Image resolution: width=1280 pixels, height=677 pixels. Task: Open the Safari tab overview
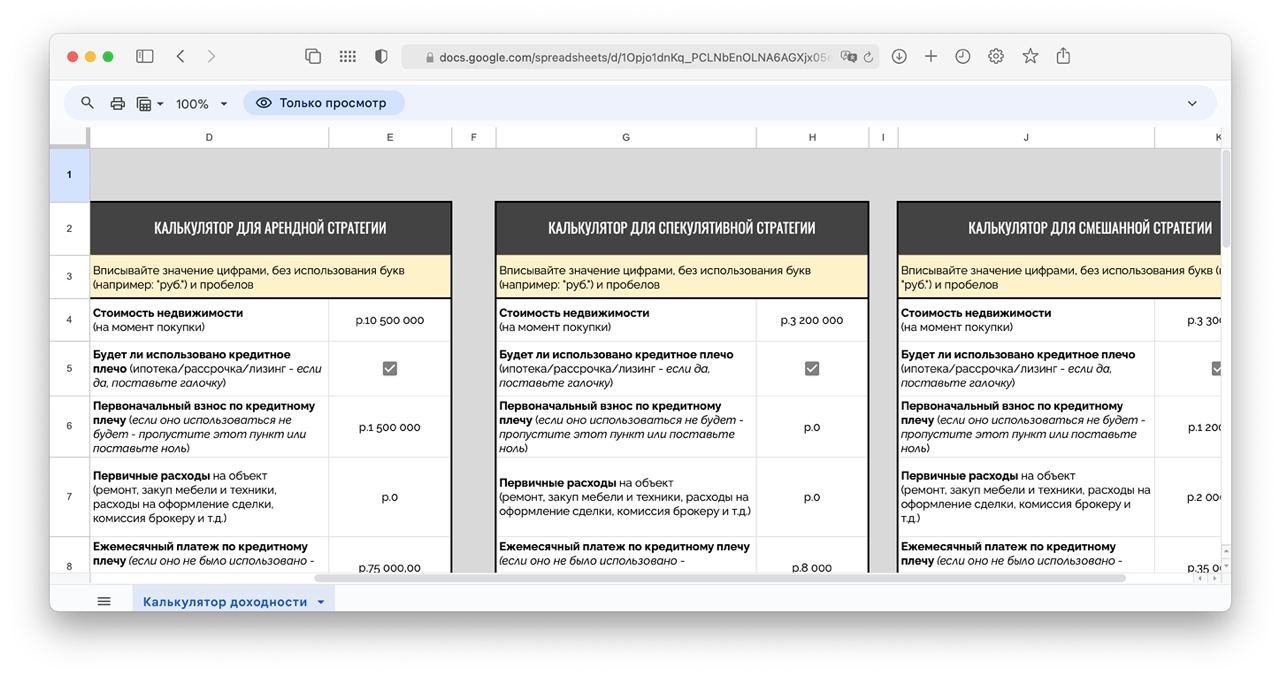point(313,57)
